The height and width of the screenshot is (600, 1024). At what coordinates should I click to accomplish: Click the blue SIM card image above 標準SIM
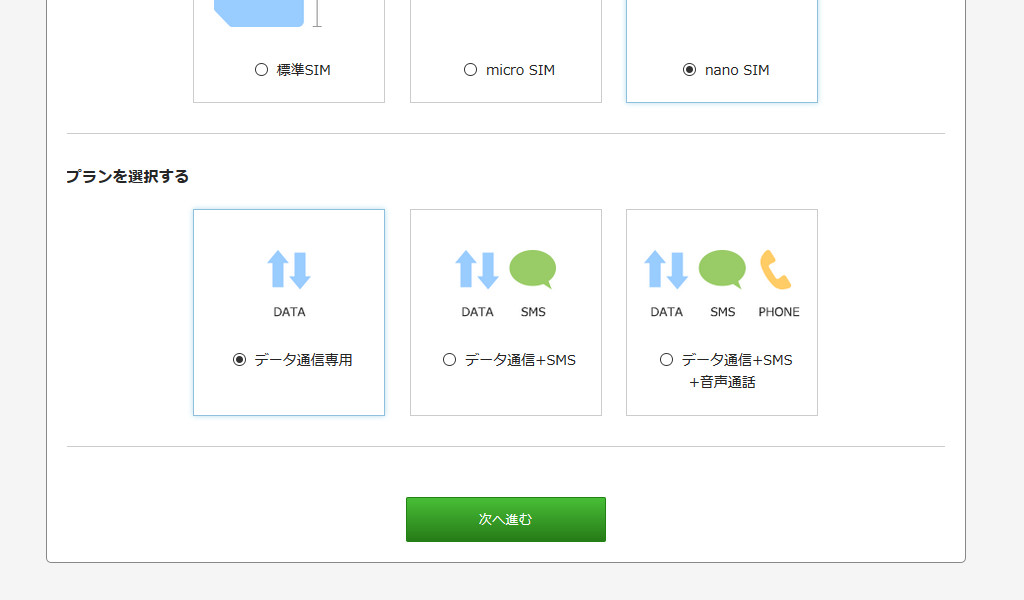pyautogui.click(x=259, y=13)
